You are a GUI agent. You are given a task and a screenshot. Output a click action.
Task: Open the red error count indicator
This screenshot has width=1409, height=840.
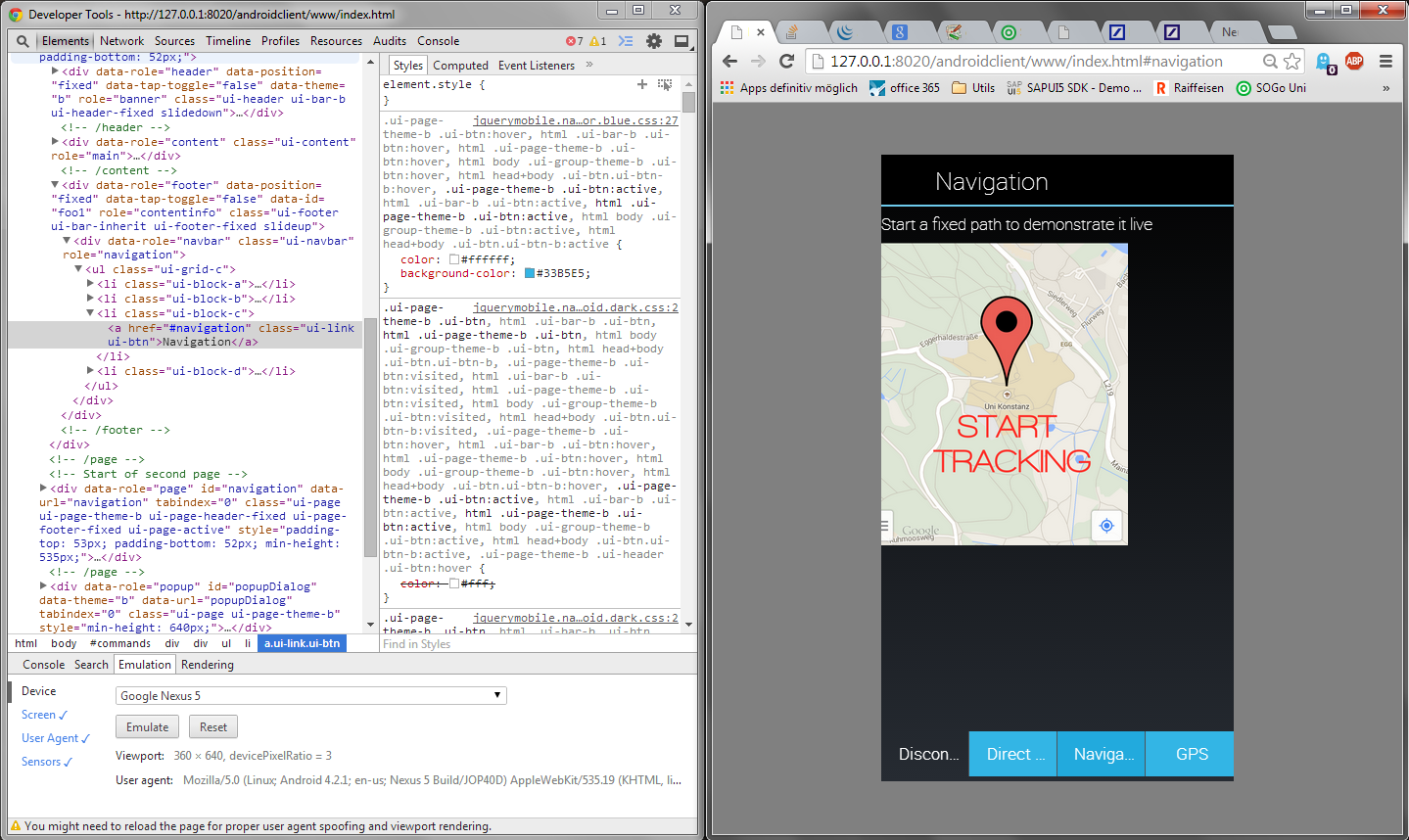click(x=575, y=41)
